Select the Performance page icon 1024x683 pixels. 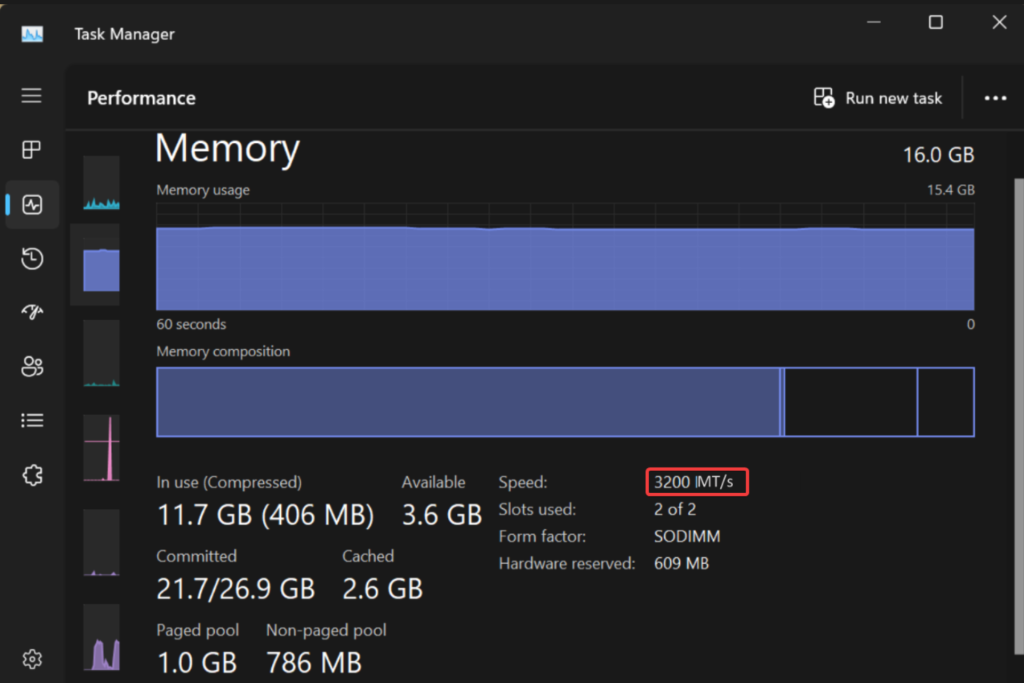32,204
